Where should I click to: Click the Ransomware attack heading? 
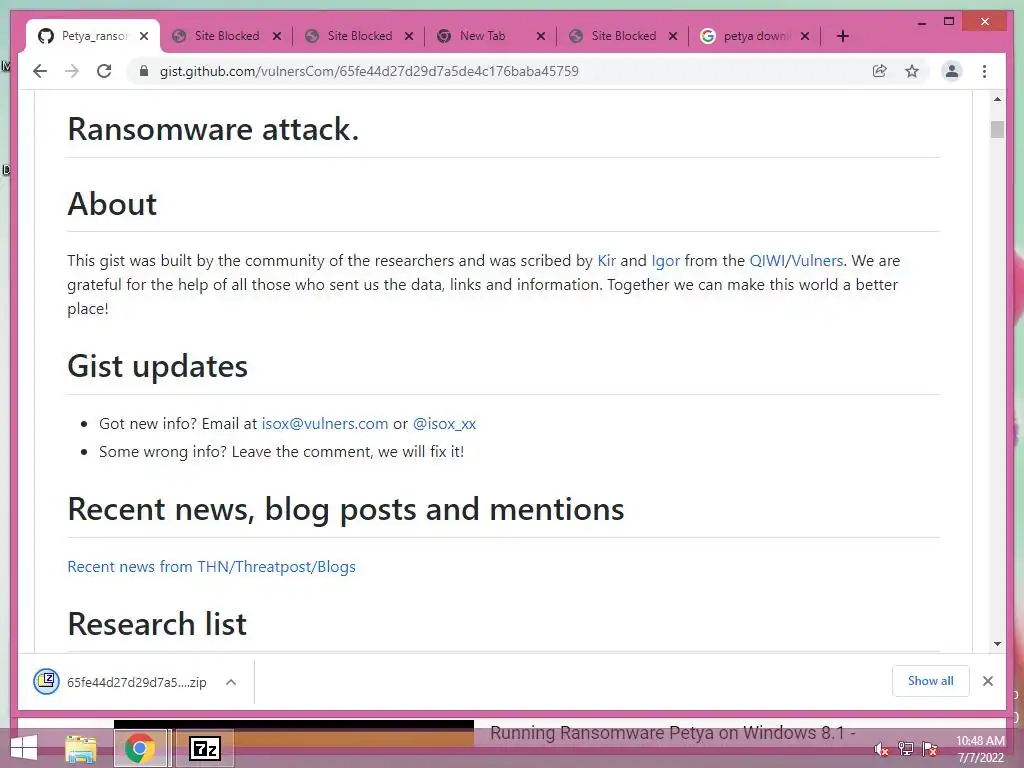(x=213, y=129)
